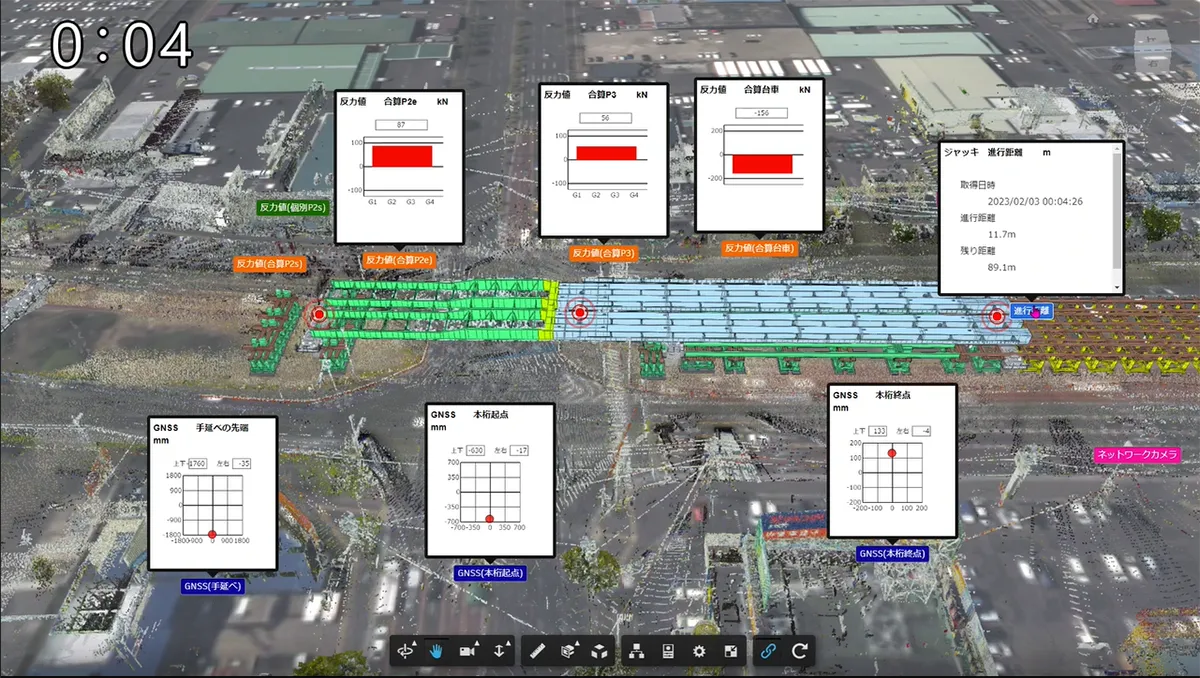Select the GNSS(手延べ) blue label
The width and height of the screenshot is (1200, 678).
click(213, 586)
